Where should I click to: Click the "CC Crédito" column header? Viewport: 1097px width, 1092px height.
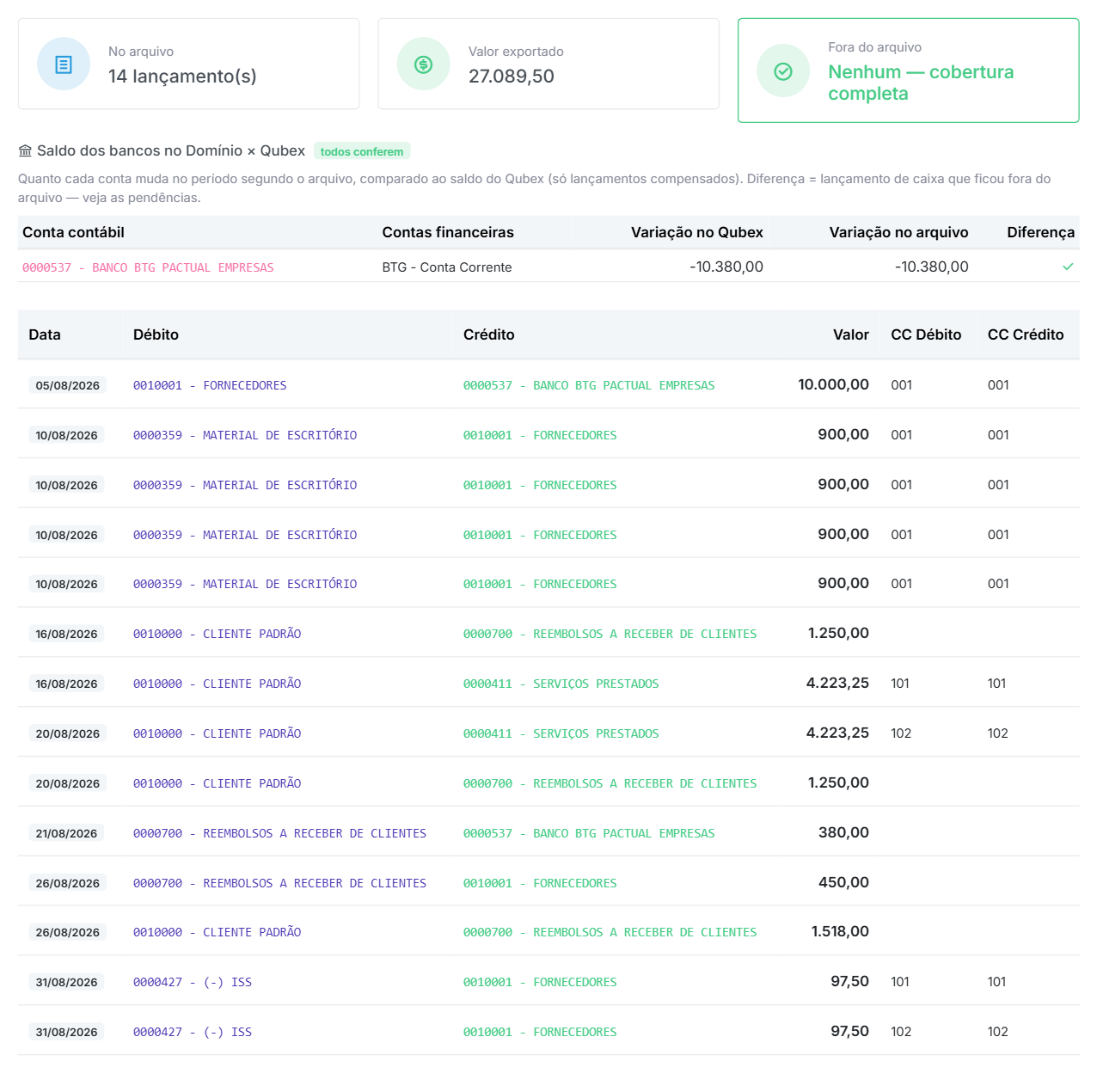[x=1026, y=334]
